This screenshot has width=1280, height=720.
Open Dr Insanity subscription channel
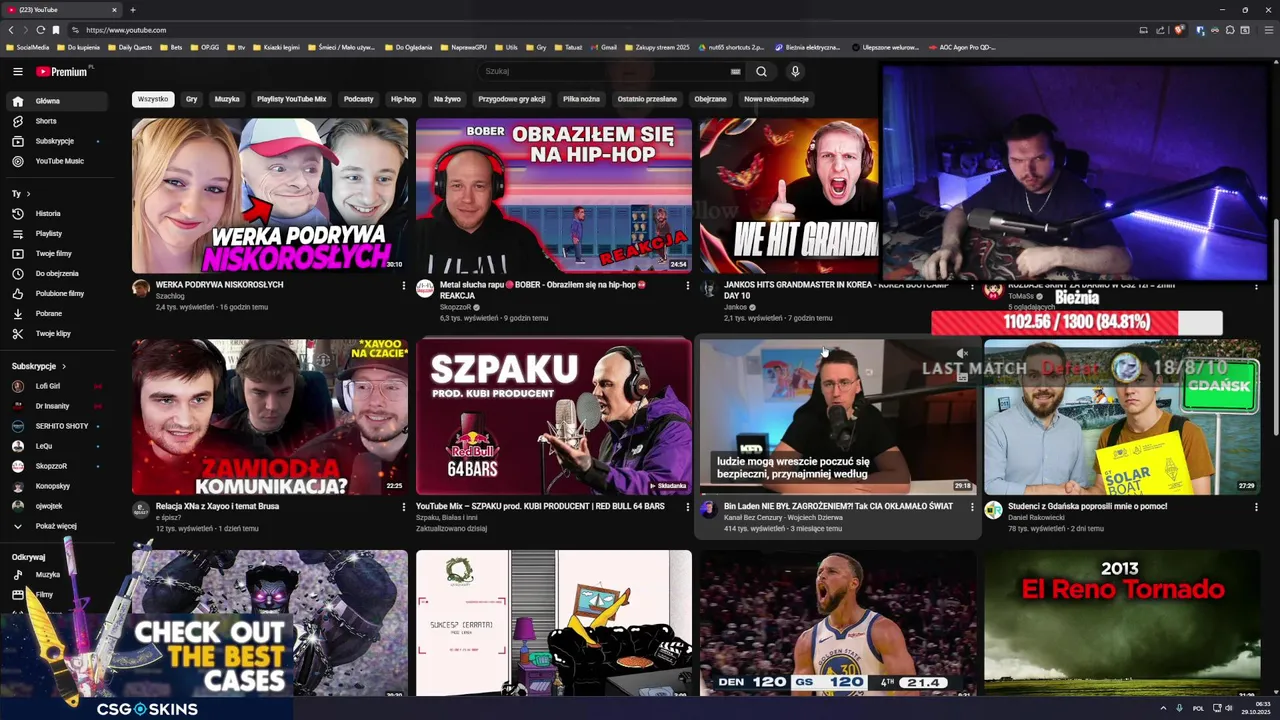click(57, 406)
